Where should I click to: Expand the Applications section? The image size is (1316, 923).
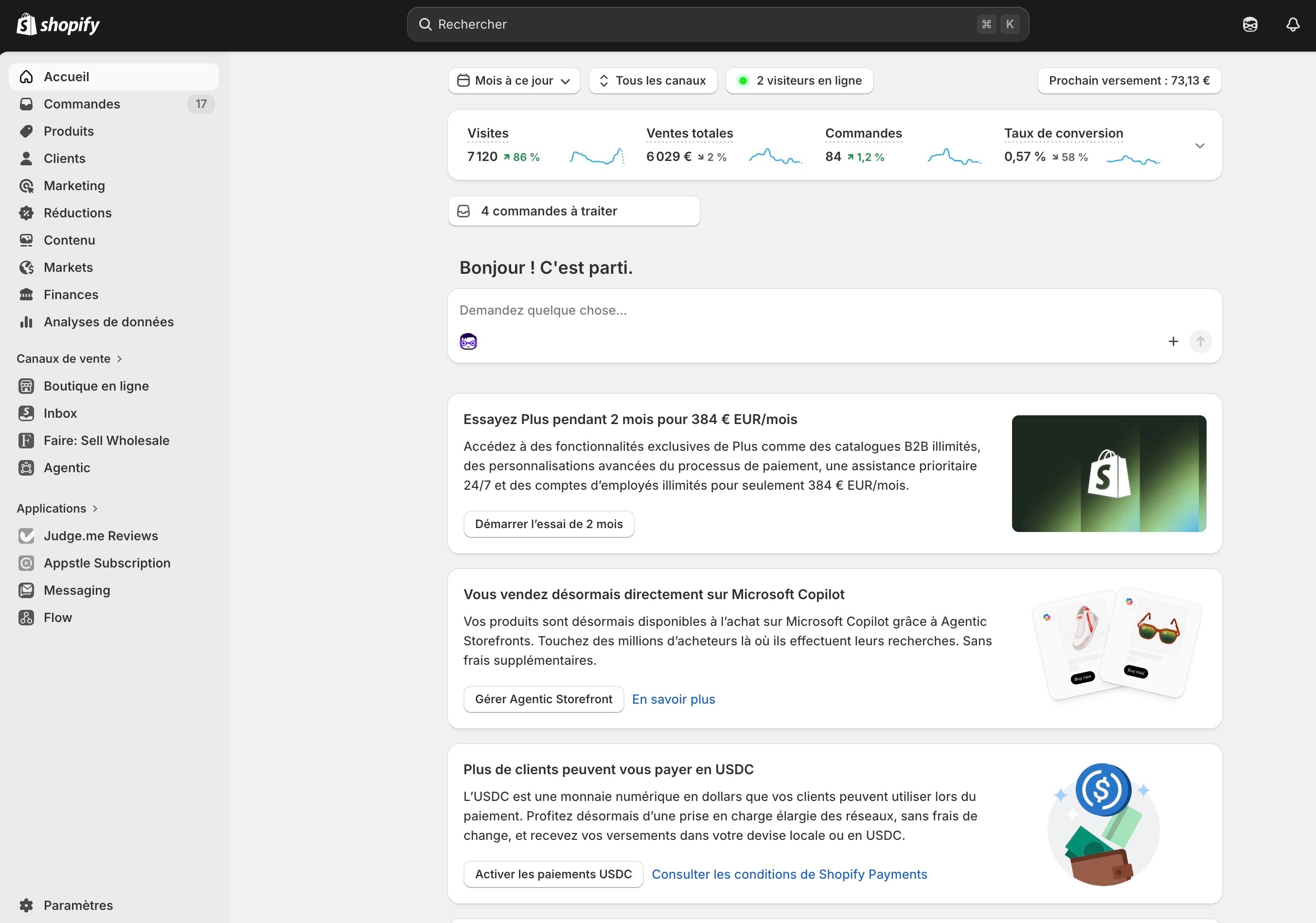pos(57,509)
